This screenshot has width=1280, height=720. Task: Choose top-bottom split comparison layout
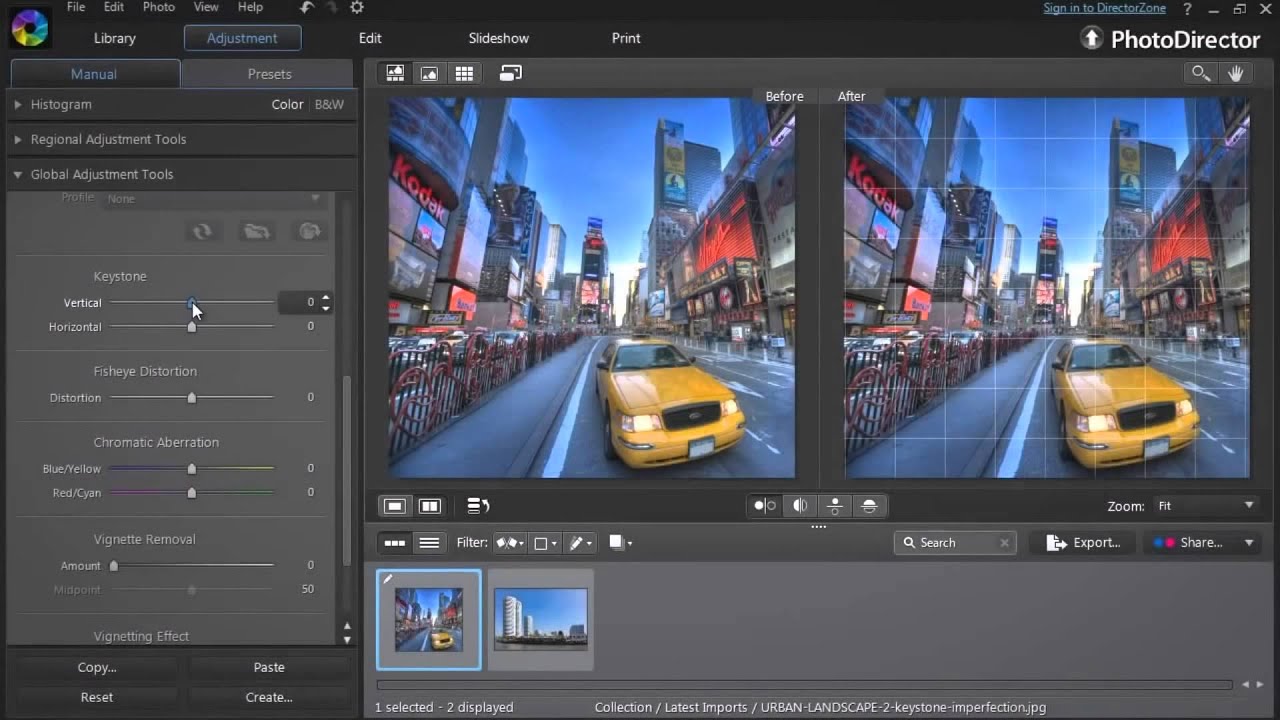(x=869, y=506)
